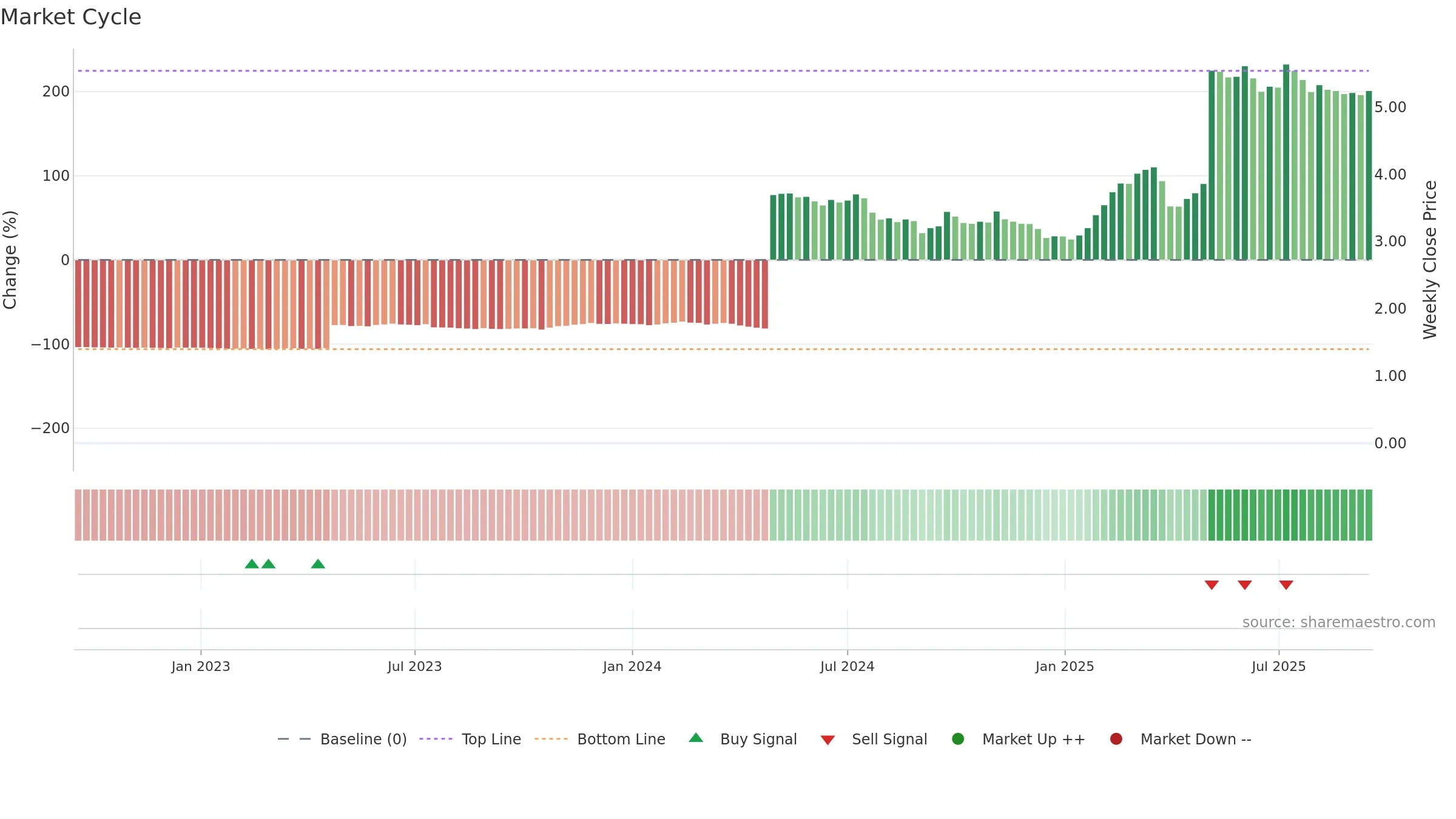Image resolution: width=1456 pixels, height=819 pixels.
Task: Click the Jul 2025 axis label
Action: pos(1279,666)
